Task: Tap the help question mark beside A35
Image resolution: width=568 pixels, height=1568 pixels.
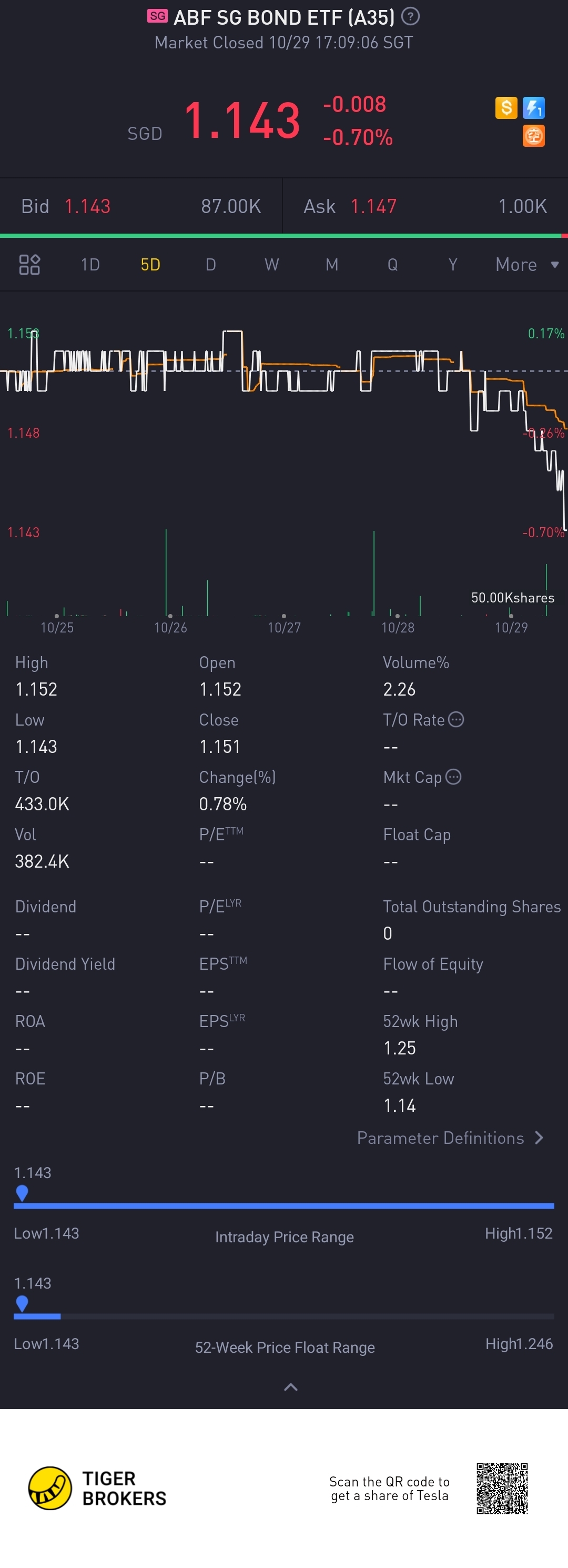Action: click(411, 16)
